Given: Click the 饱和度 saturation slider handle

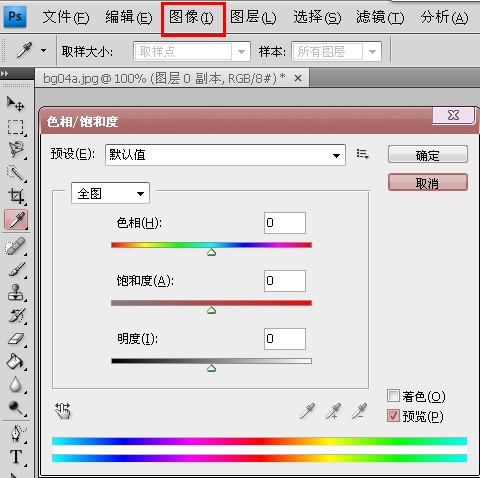Looking at the screenshot, I should pos(211,311).
